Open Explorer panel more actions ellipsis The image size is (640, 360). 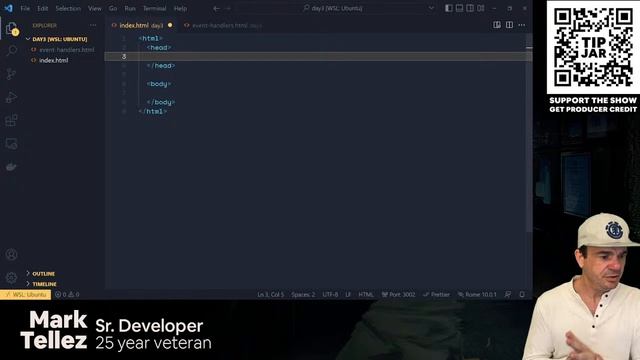(x=93, y=25)
